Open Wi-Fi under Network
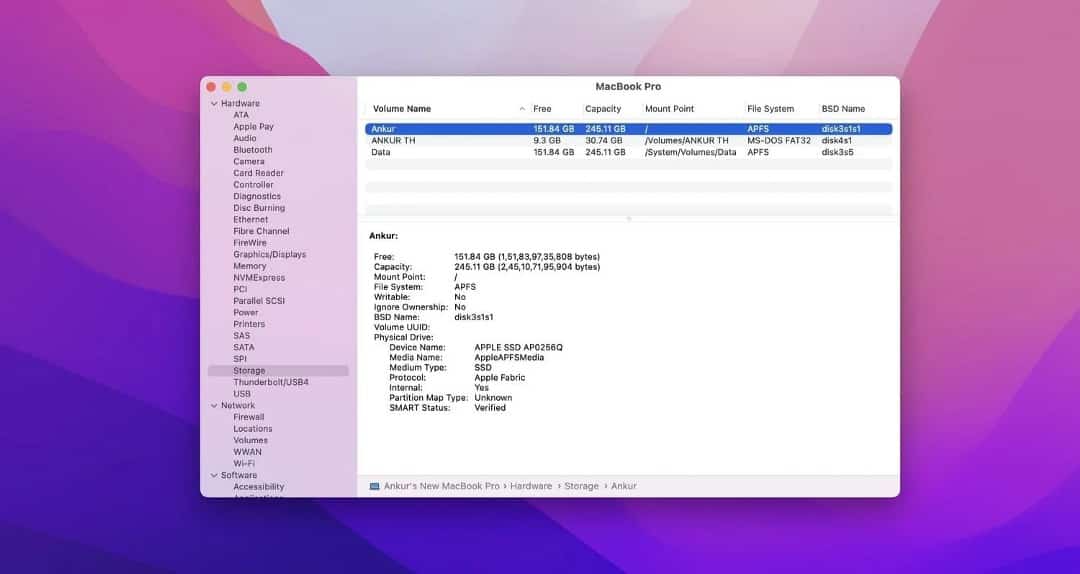 (243, 464)
